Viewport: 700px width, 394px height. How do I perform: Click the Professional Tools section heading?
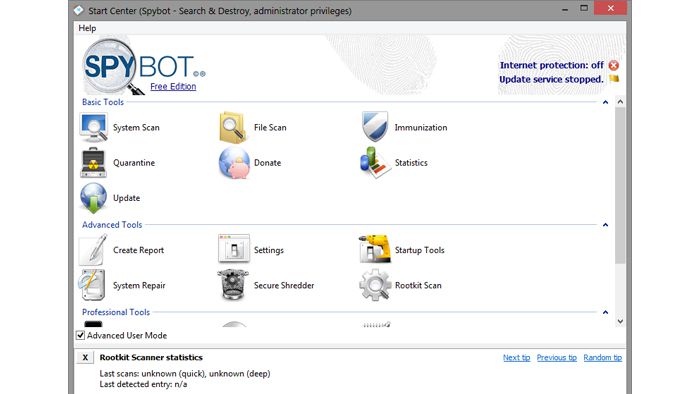116,312
